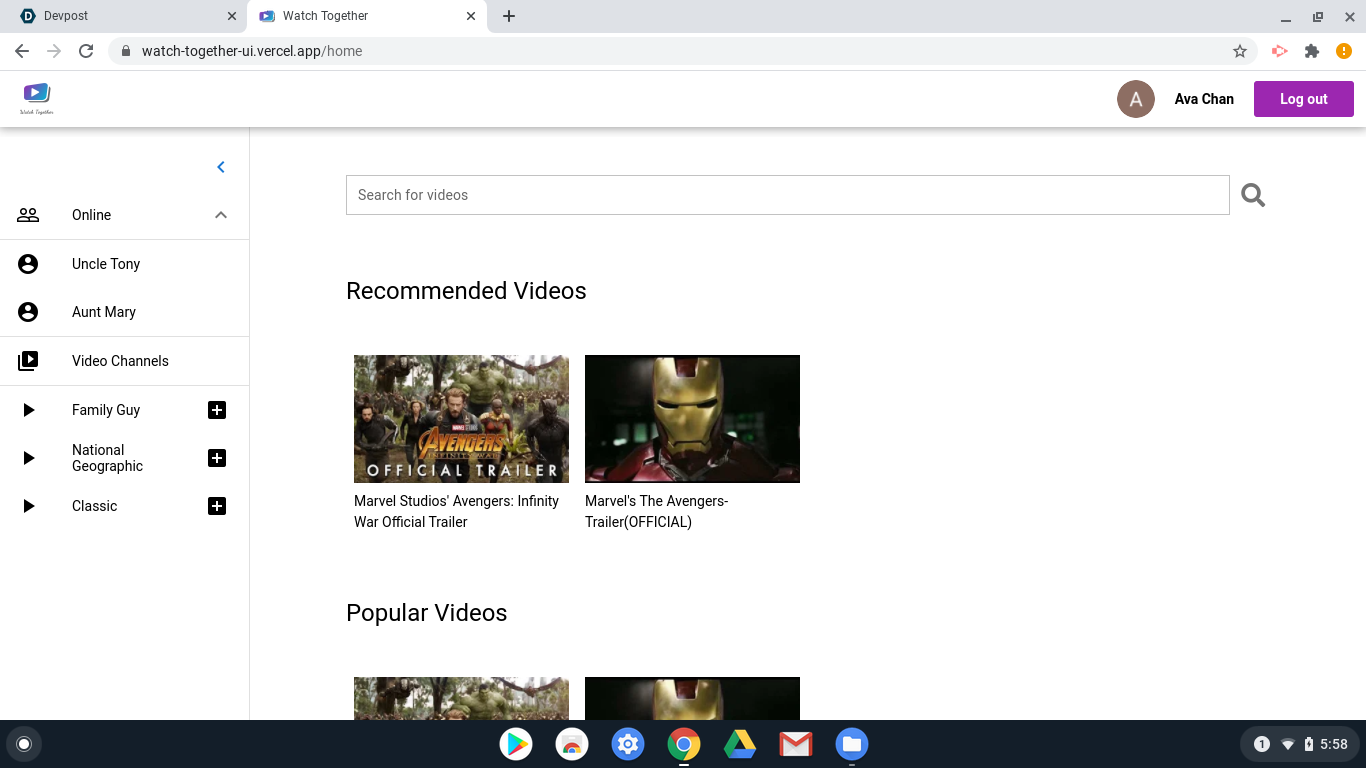Click the play icon beside Classic

pos(29,506)
